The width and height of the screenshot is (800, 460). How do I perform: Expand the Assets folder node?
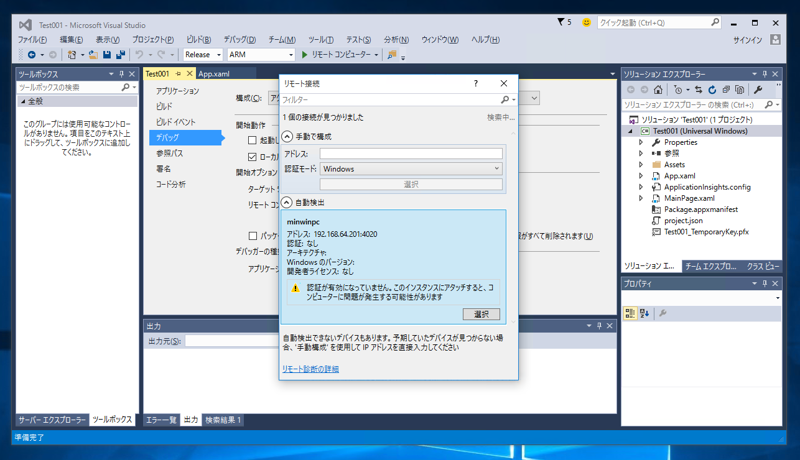click(641, 165)
